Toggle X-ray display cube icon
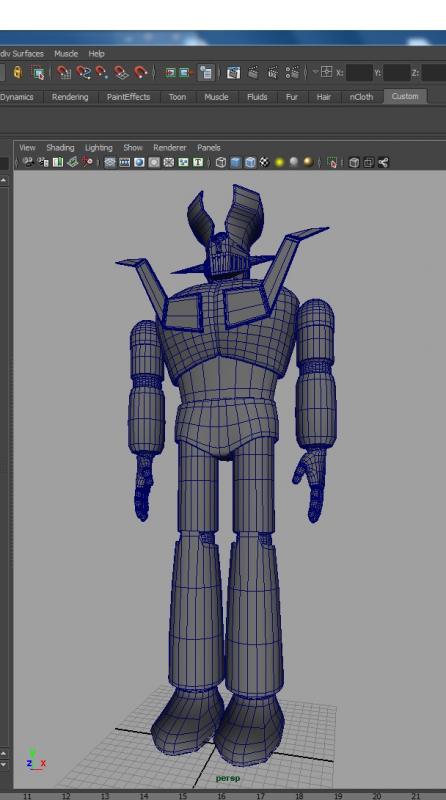 click(354, 162)
